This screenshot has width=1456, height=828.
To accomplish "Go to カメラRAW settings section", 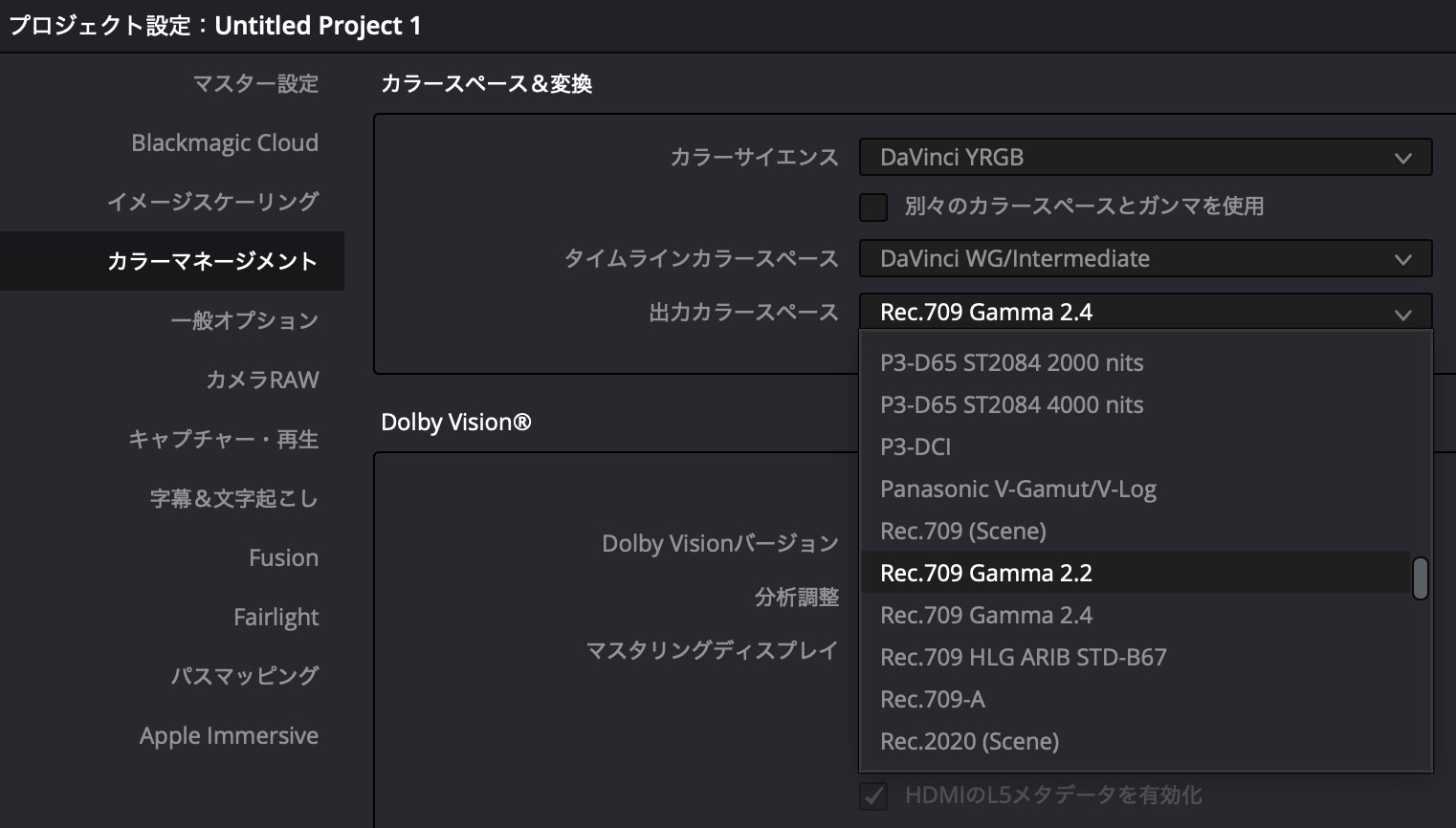I will coord(262,381).
